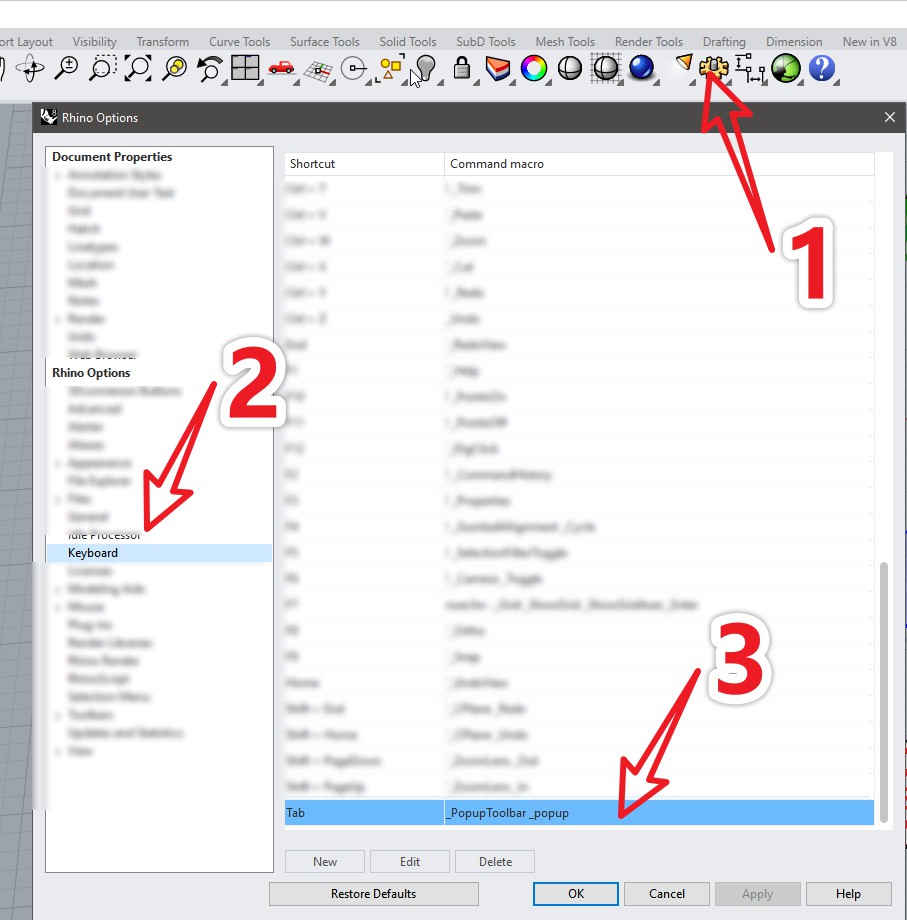Click the meshed sphere grid icon
Screen dimensions: 907x920
pyautogui.click(x=605, y=68)
